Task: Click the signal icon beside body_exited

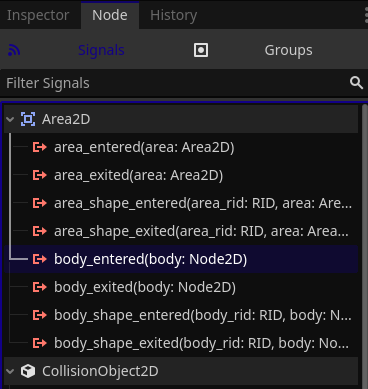Action: [x=40, y=287]
